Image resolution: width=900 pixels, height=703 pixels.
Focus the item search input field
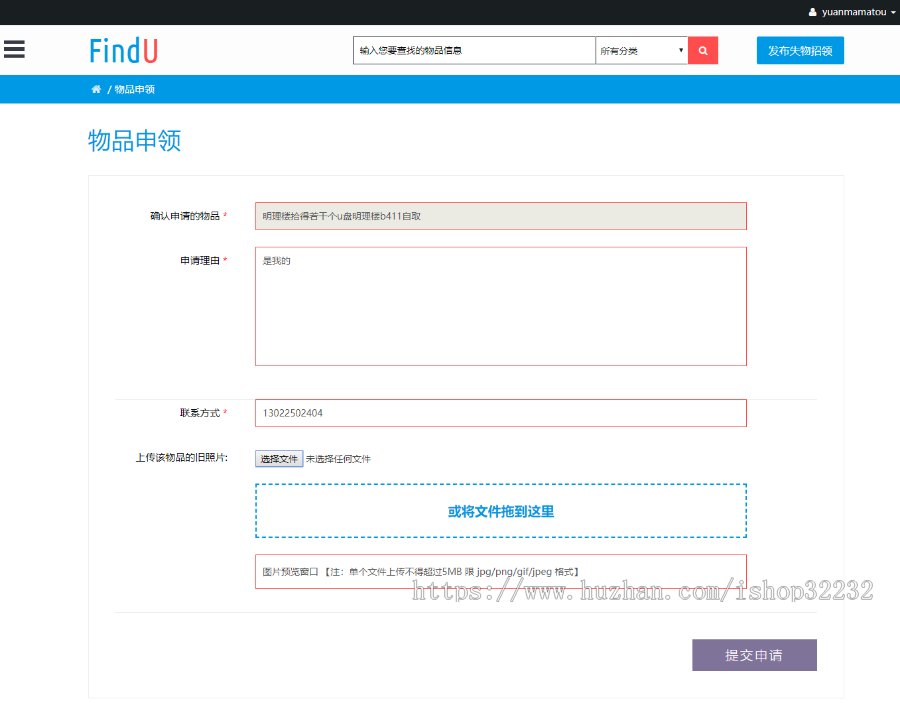click(x=474, y=51)
